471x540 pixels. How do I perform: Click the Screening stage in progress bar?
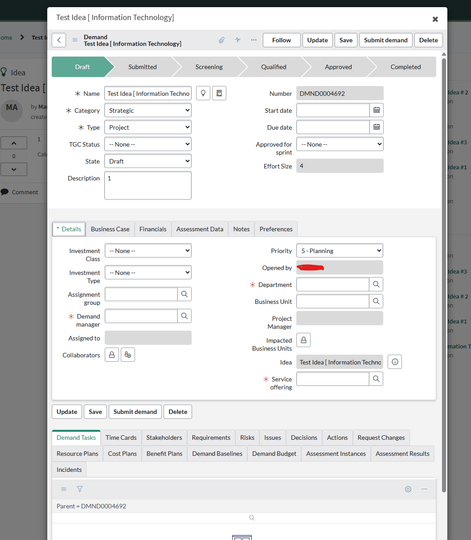[x=209, y=67]
